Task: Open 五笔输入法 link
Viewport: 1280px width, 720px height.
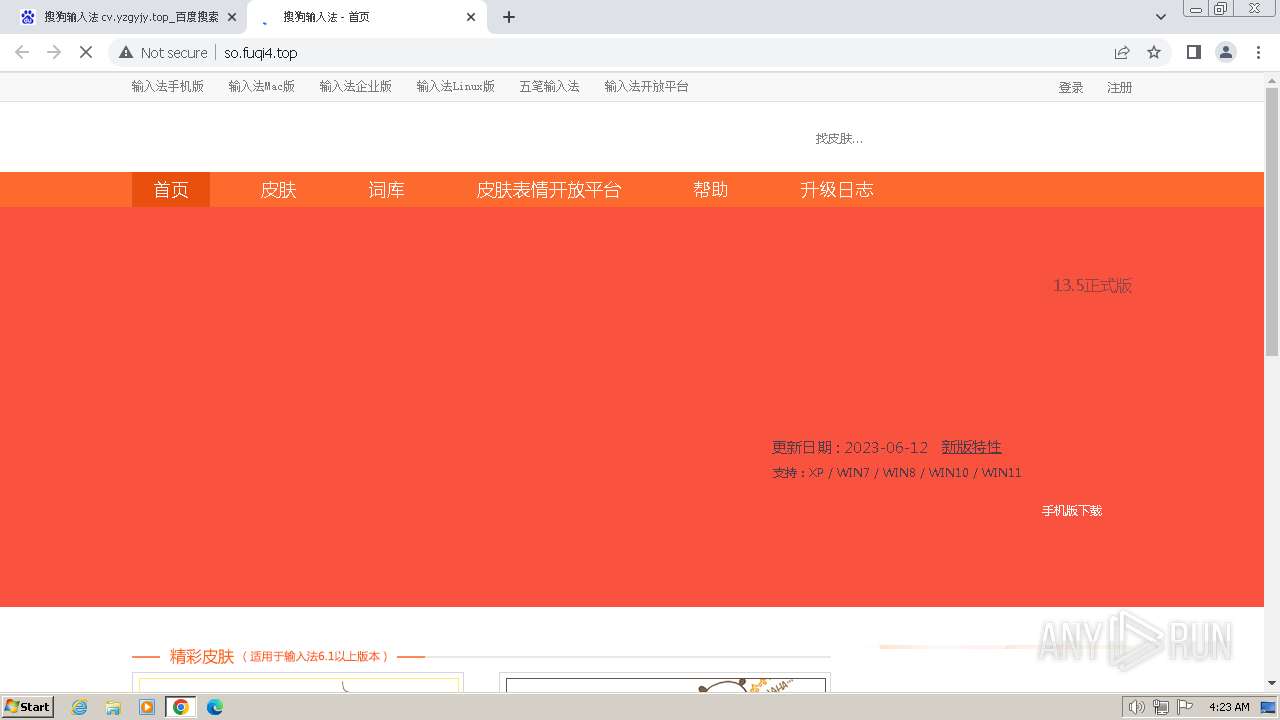Action: point(549,86)
